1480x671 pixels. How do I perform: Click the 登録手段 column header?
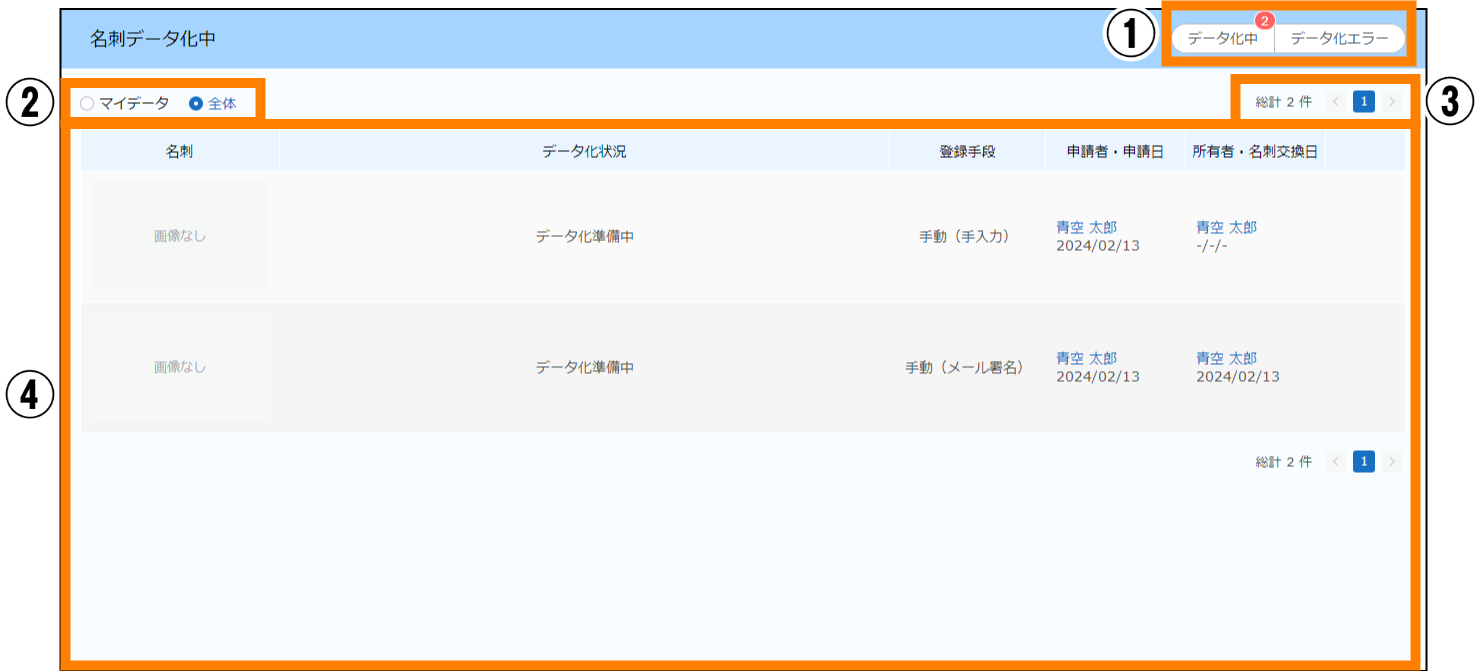click(967, 152)
